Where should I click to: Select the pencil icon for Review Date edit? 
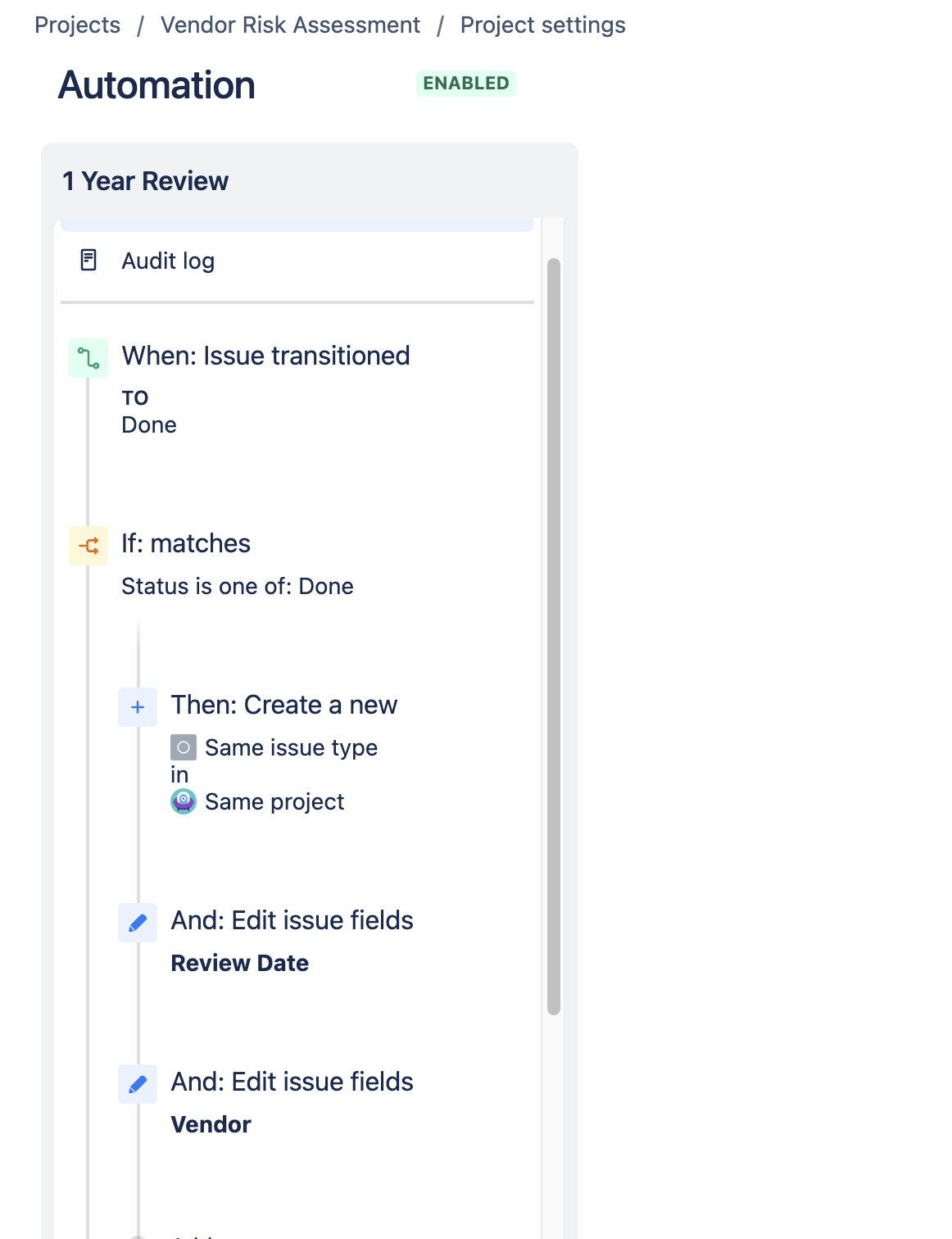coord(138,923)
